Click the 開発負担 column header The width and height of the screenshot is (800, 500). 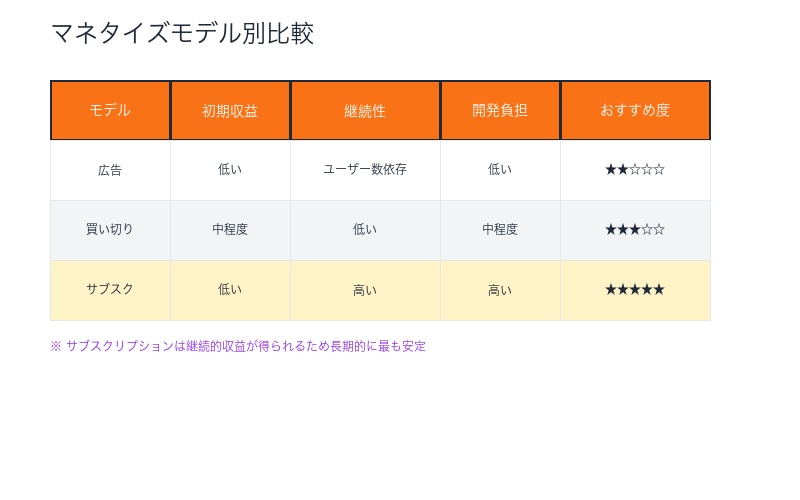point(500,110)
